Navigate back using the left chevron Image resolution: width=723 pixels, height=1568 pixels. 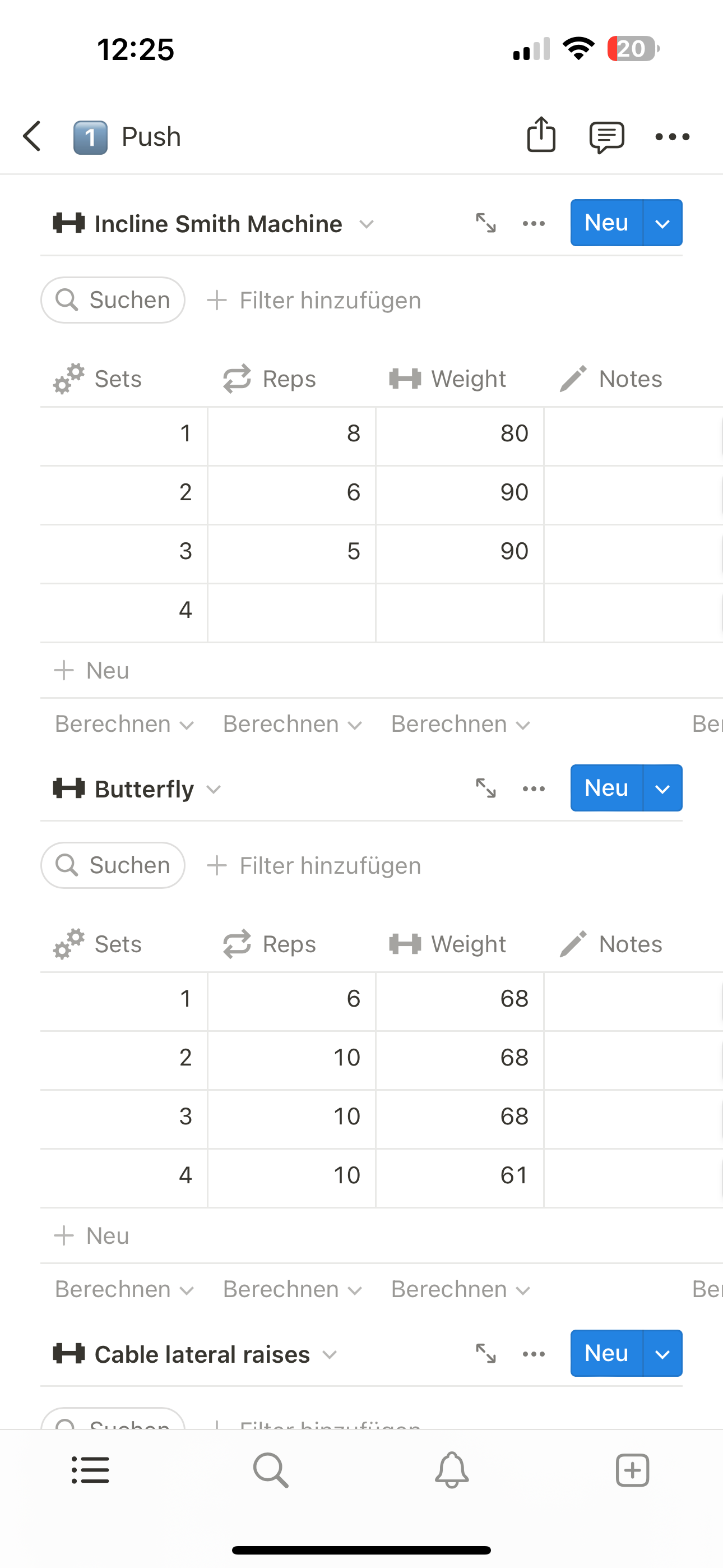[31, 136]
